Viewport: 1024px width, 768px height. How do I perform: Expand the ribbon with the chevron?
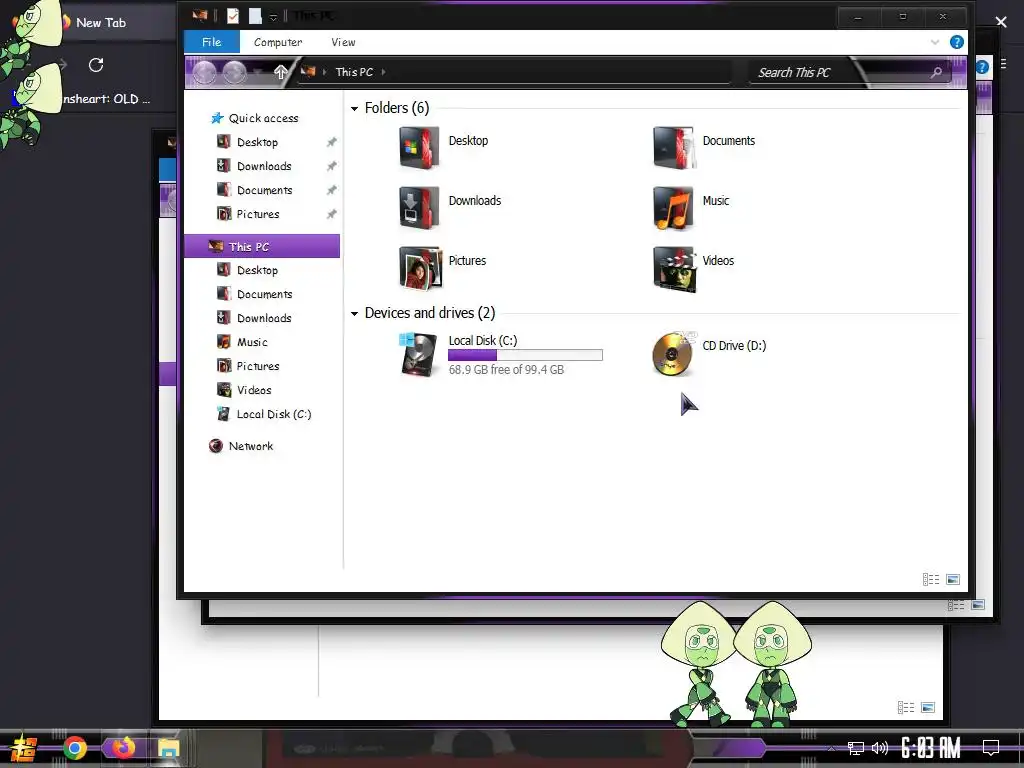click(935, 42)
